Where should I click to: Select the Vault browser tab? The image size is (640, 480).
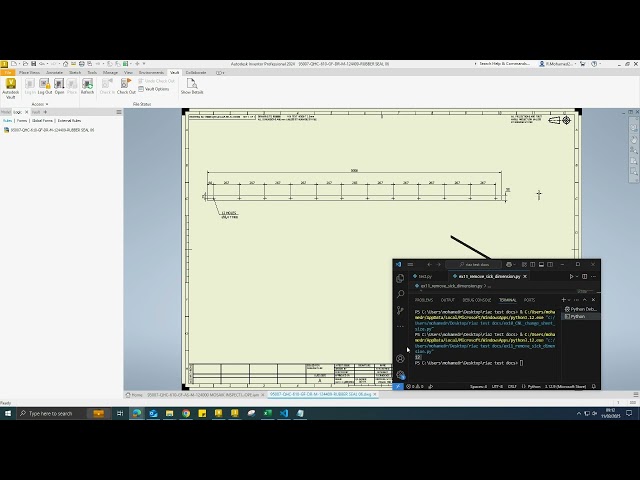tap(36, 112)
